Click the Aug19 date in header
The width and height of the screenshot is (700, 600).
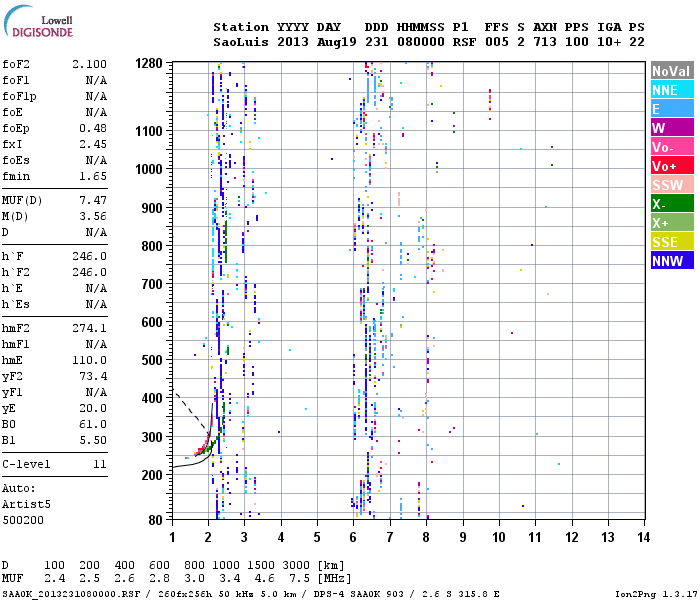point(337,42)
